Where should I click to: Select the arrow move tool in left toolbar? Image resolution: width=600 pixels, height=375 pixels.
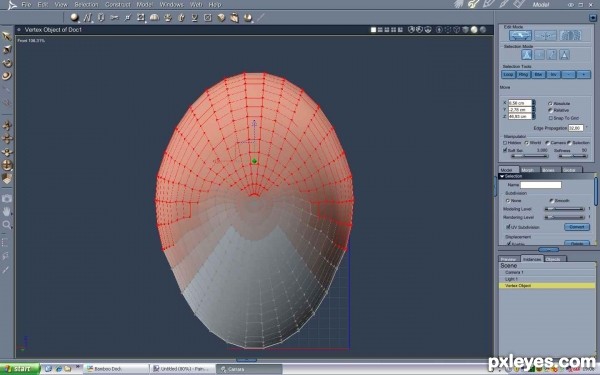[7, 36]
